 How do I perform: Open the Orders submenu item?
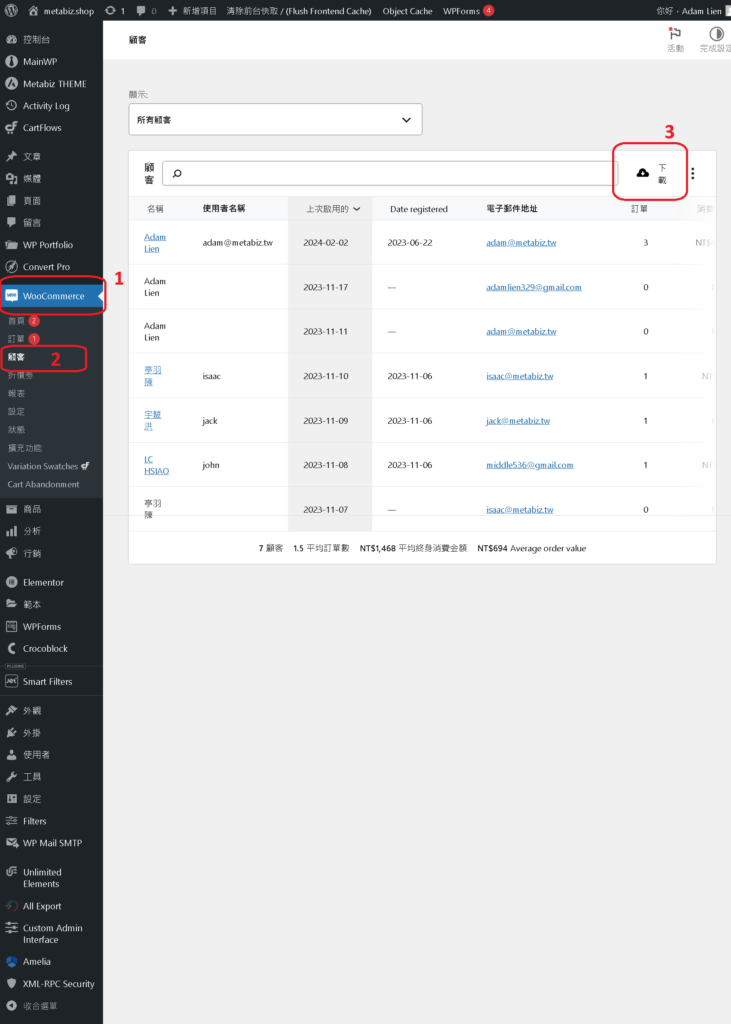coord(16,339)
